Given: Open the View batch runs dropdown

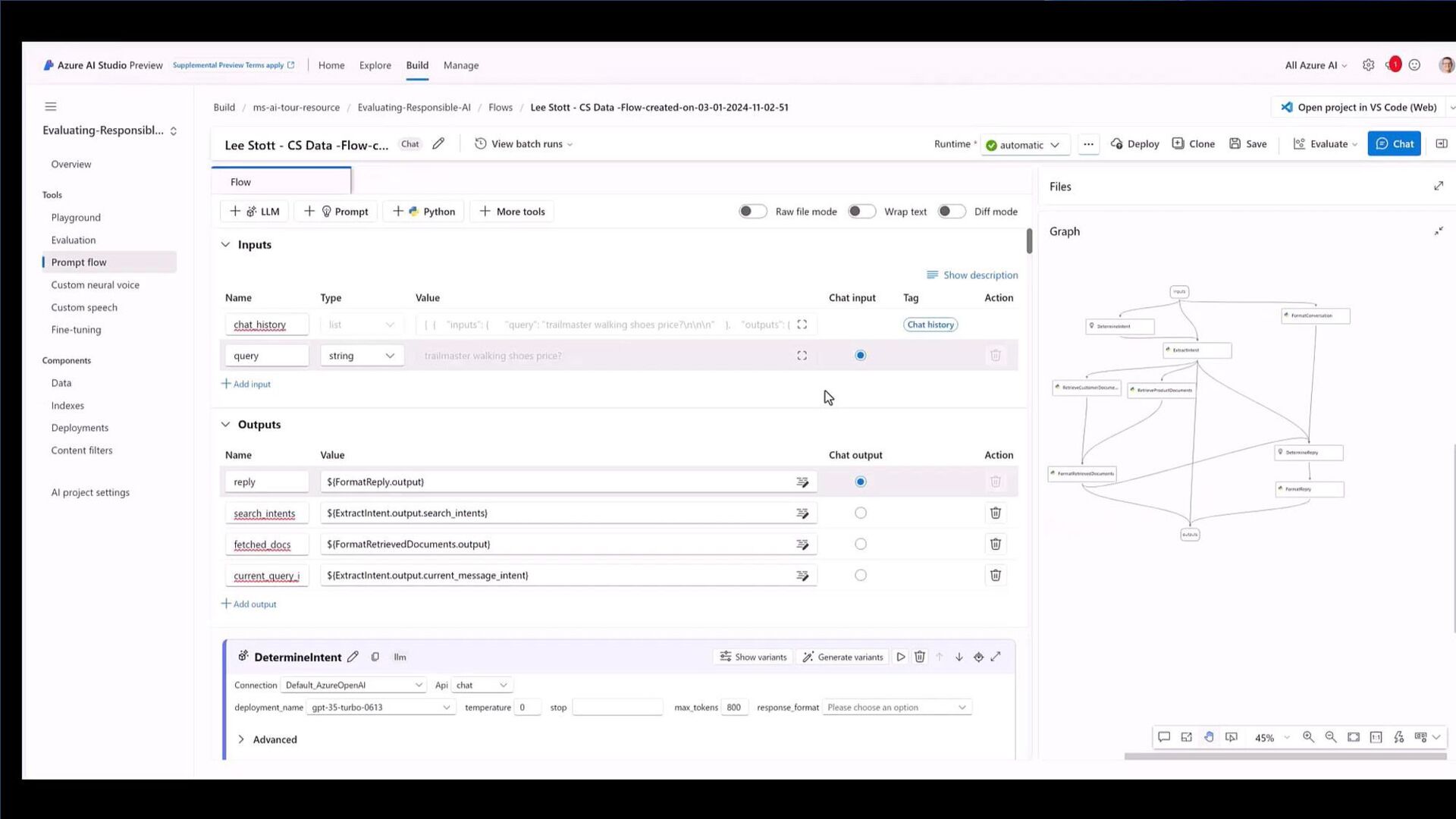Looking at the screenshot, I should (x=524, y=144).
